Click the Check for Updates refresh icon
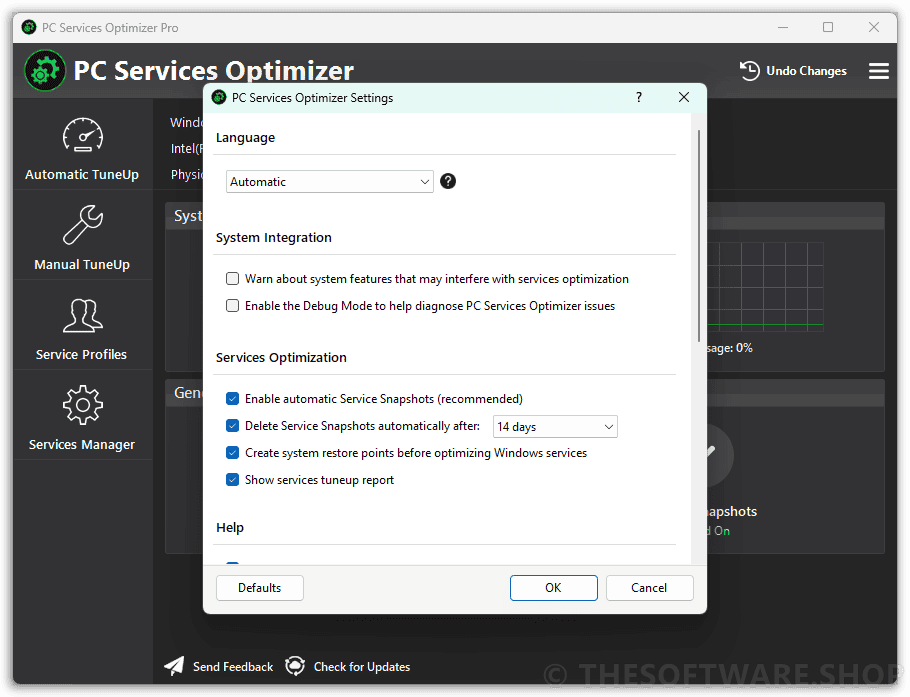The image size is (910, 697). tap(295, 666)
